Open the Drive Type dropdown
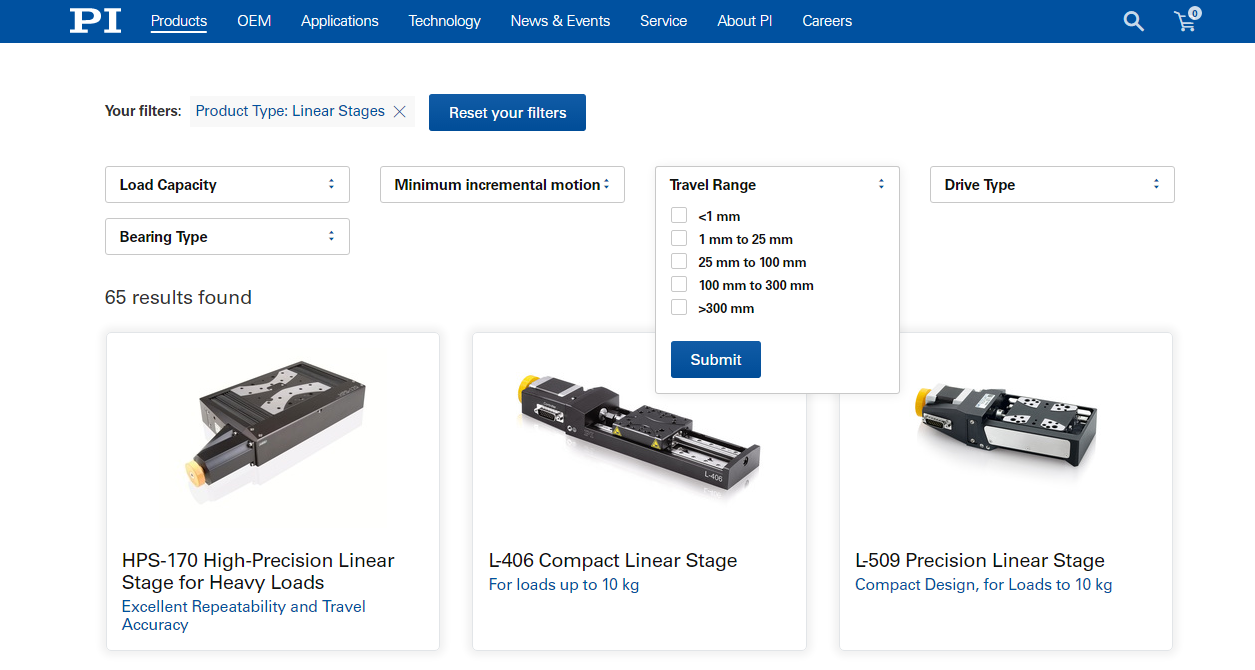1255x670 pixels. tap(1052, 184)
